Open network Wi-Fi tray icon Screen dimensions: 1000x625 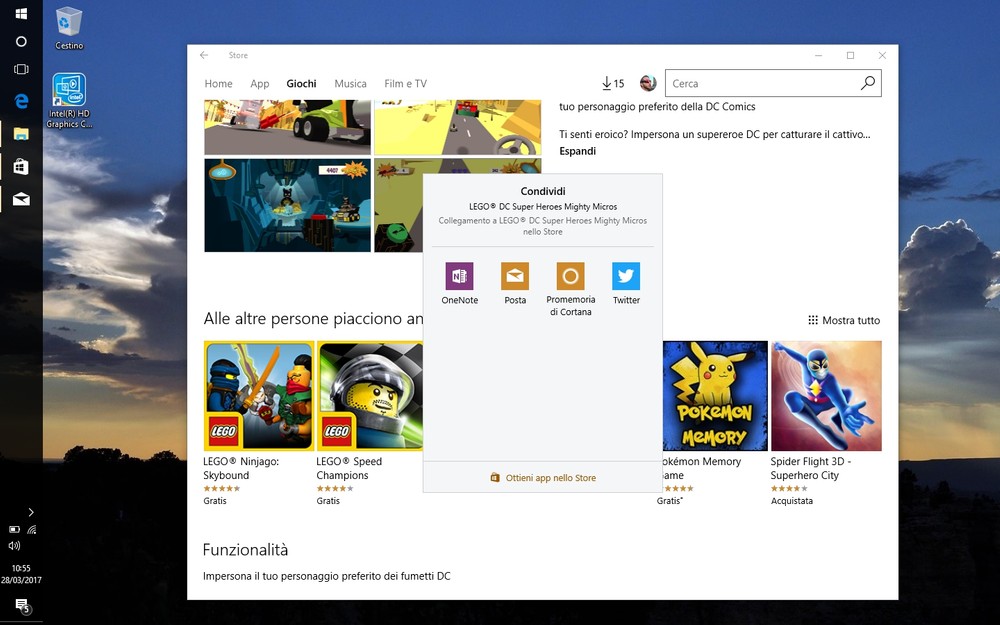[31, 529]
